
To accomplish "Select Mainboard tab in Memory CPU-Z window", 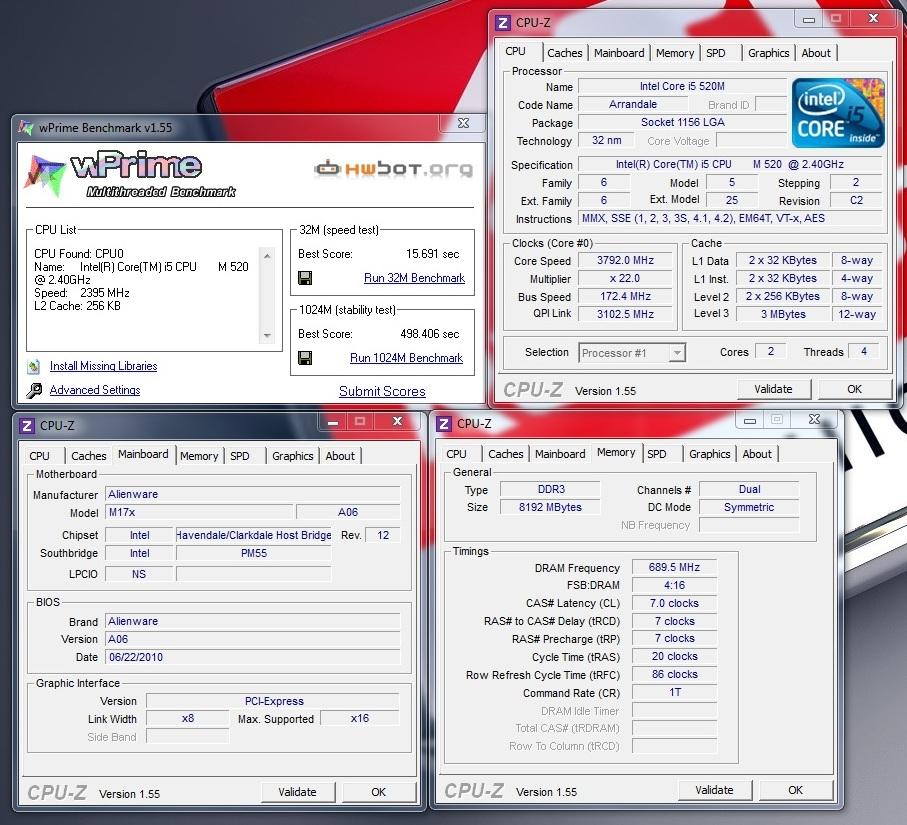I will click(559, 454).
